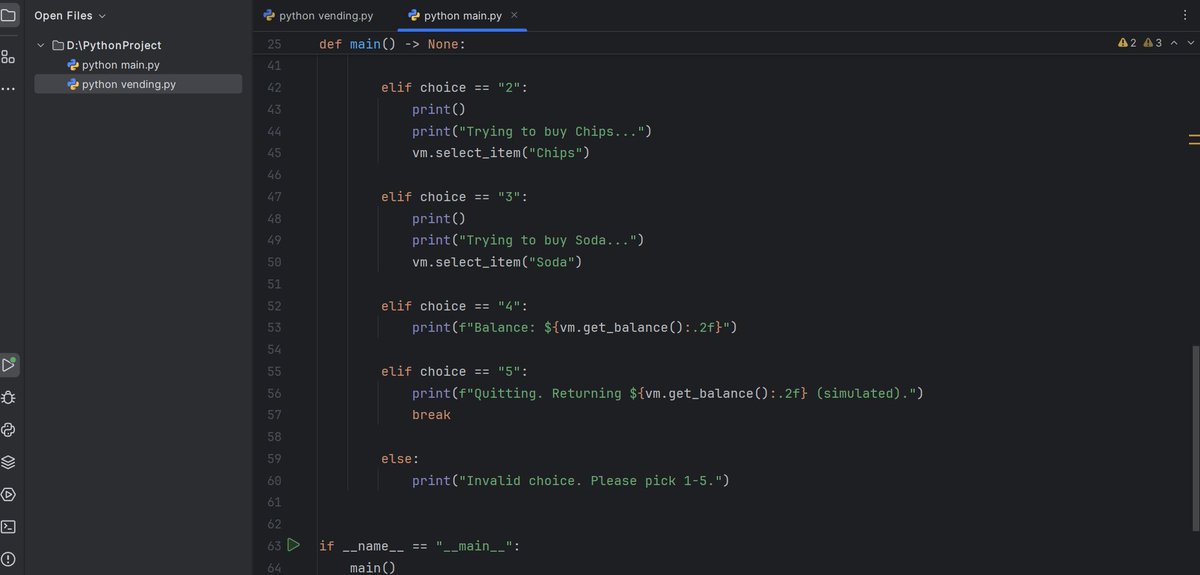Image resolution: width=1200 pixels, height=575 pixels.
Task: Place cursor on elif choice == "5" line
Action: (x=454, y=371)
